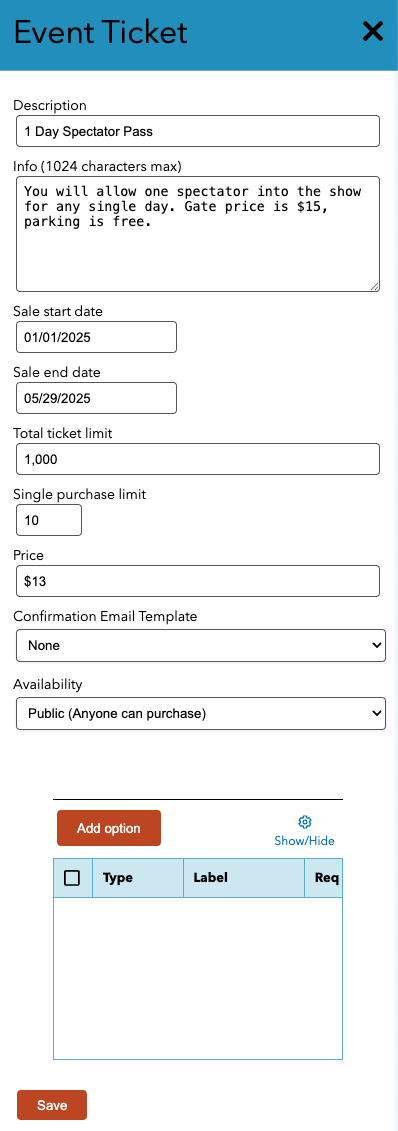Click the Req column header
The width and height of the screenshot is (398, 1131).
(324, 878)
